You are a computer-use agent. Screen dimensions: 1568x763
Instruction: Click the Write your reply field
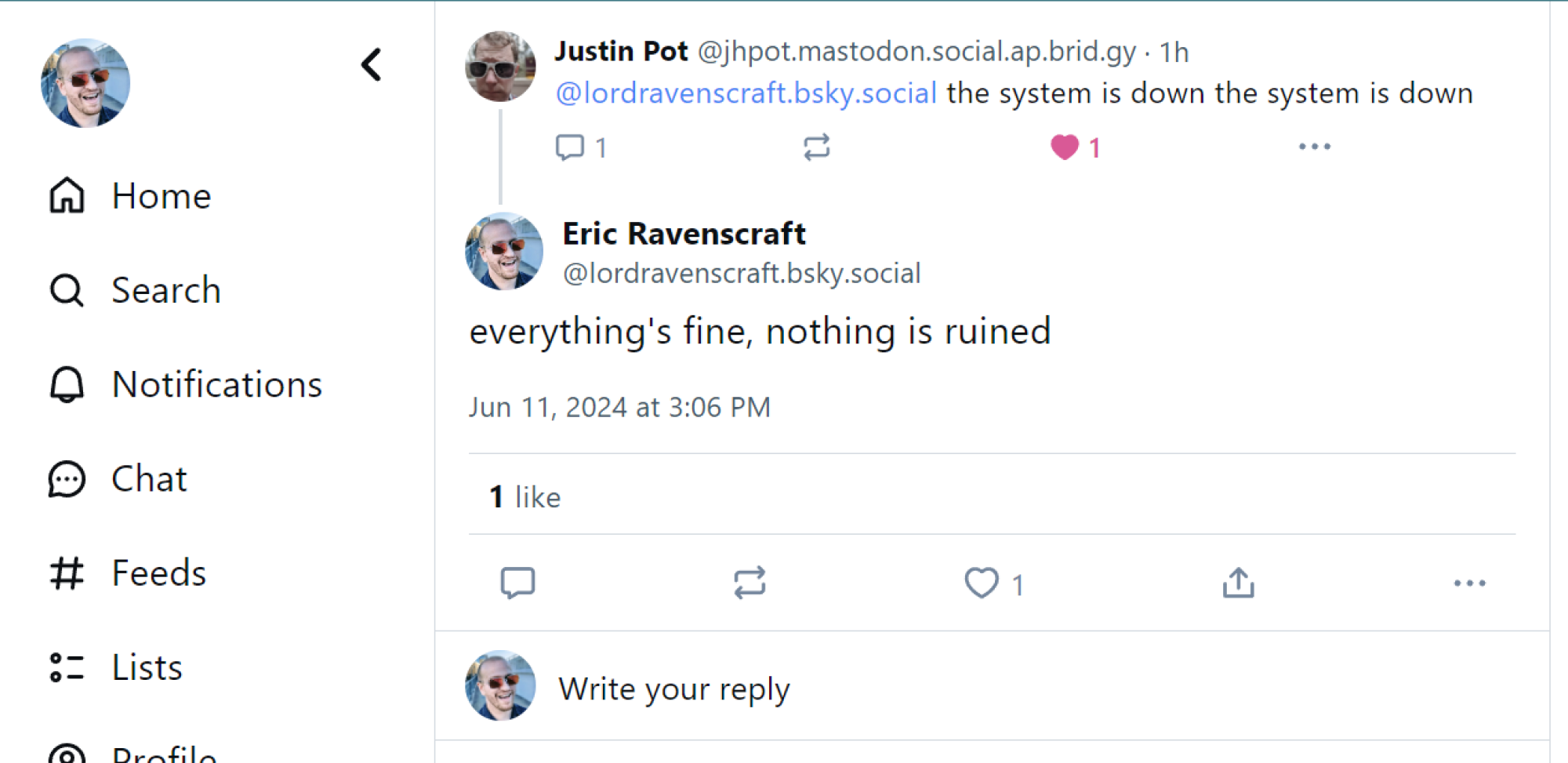(x=673, y=688)
